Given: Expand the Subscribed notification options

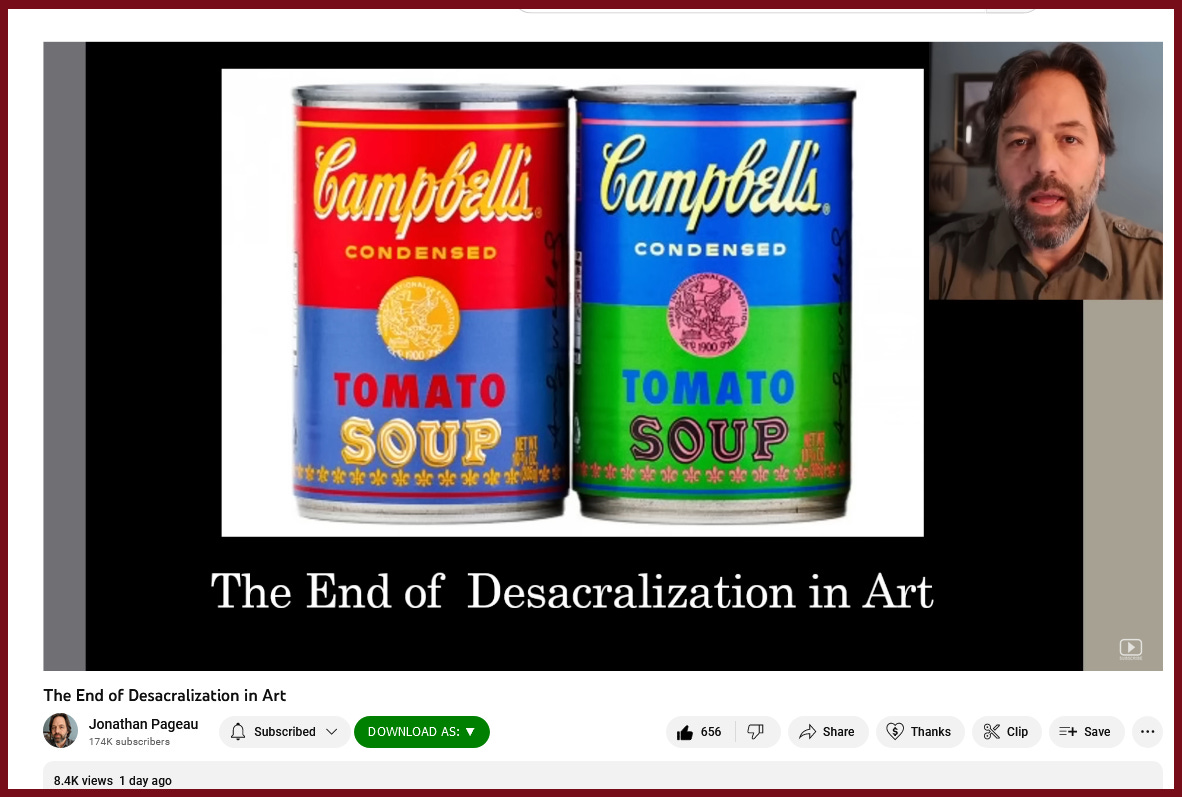Looking at the screenshot, I should click(285, 731).
